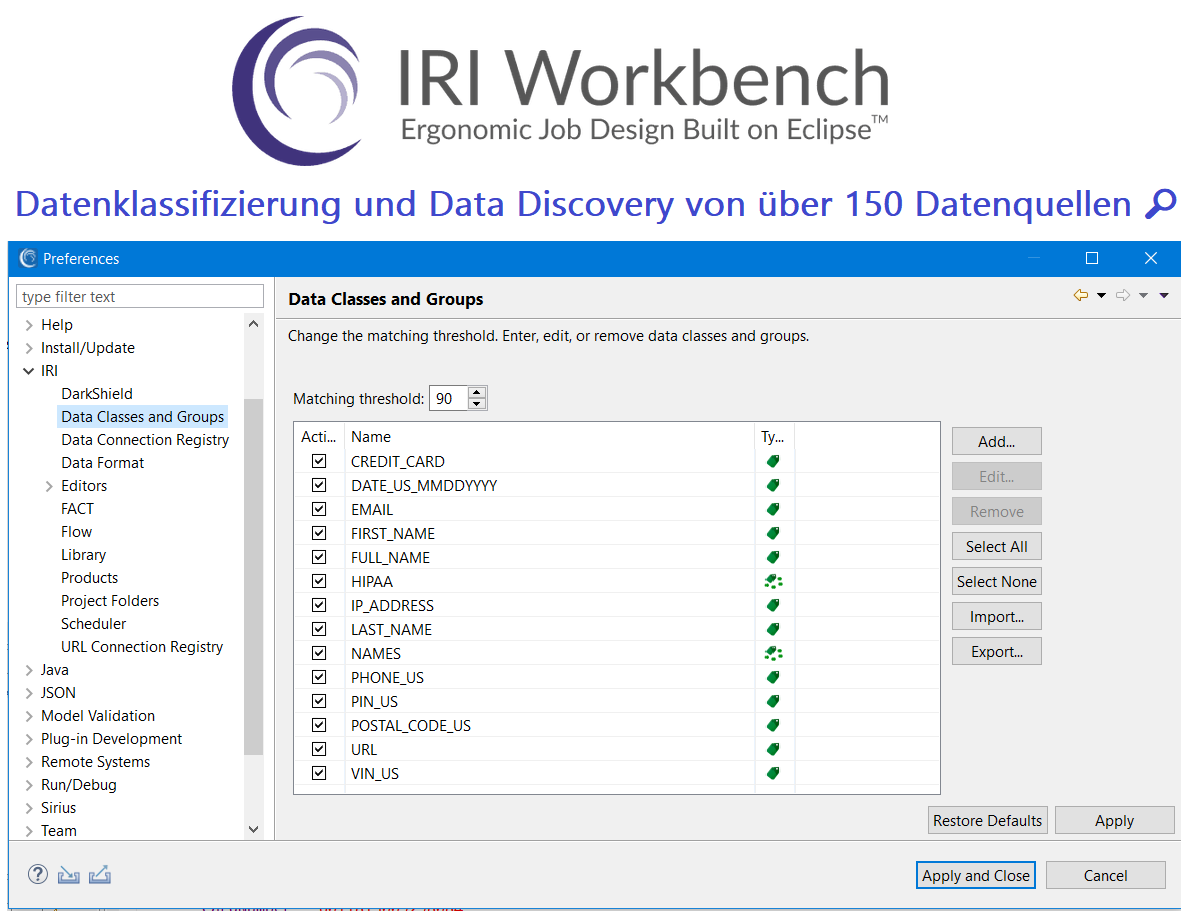Open the Data Connection Registry page
This screenshot has width=1189, height=916.
[x=145, y=440]
